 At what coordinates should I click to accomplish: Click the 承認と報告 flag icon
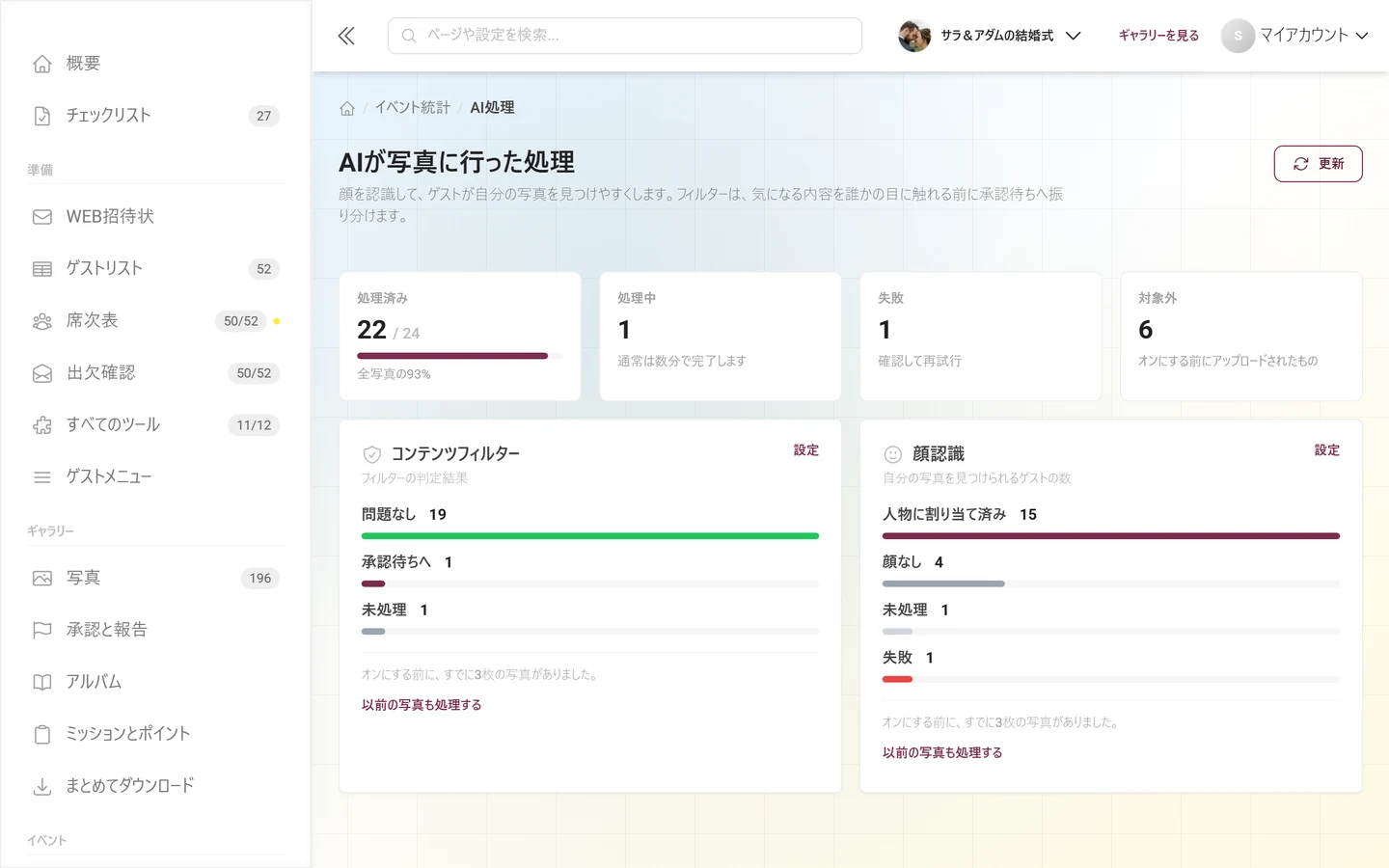42,631
